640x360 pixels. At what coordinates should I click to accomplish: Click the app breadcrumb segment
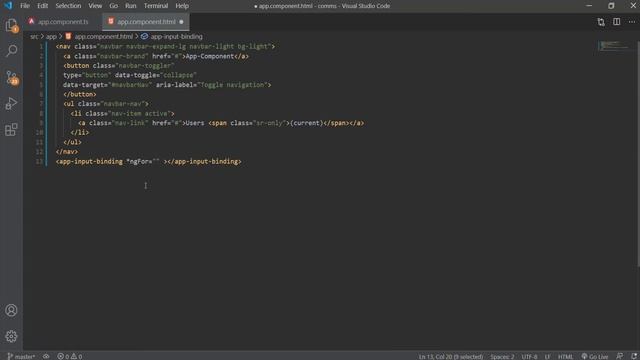pyautogui.click(x=51, y=36)
